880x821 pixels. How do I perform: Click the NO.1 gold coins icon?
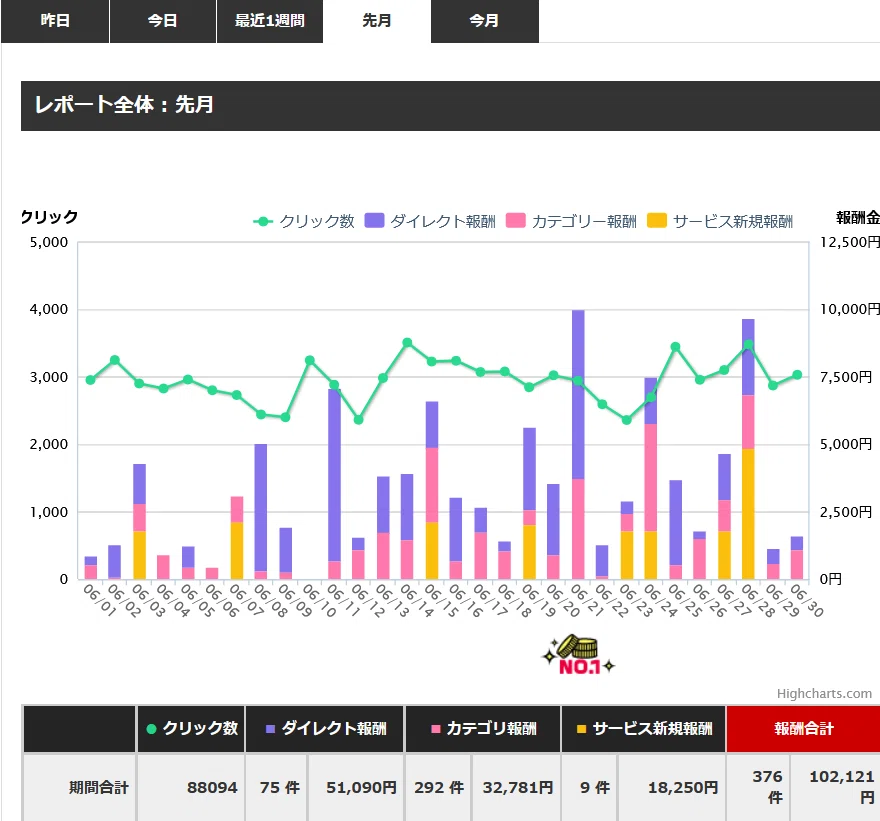pyautogui.click(x=578, y=654)
